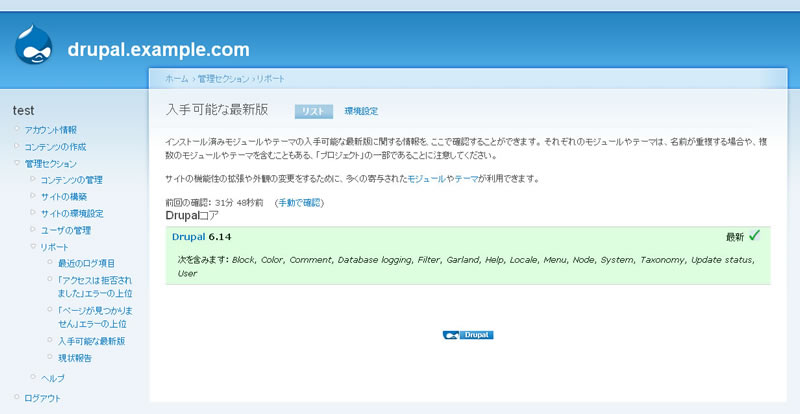Open 「アクセスは拒否されました」エラーの上位 report
Screen dimensions: 800x414
tap(95, 287)
